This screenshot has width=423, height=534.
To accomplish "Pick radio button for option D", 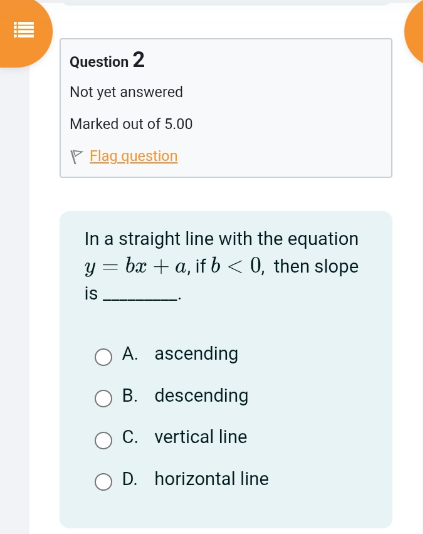I will tap(103, 482).
